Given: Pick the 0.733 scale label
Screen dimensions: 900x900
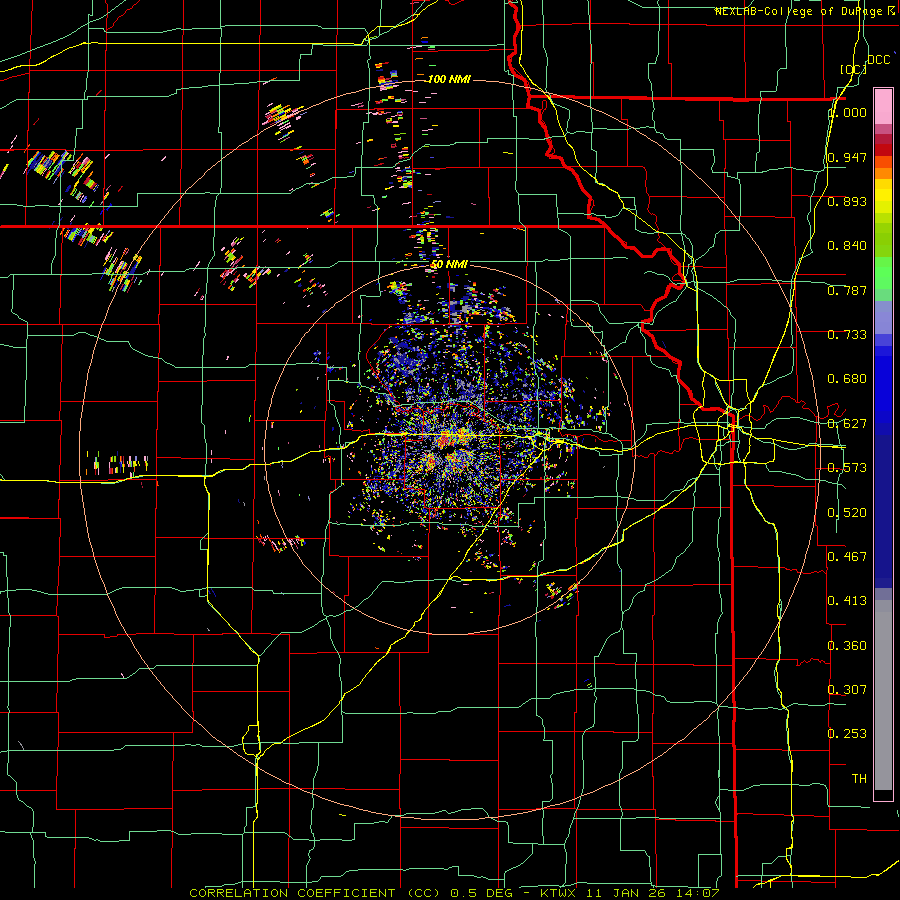Looking at the screenshot, I should pos(847,335).
